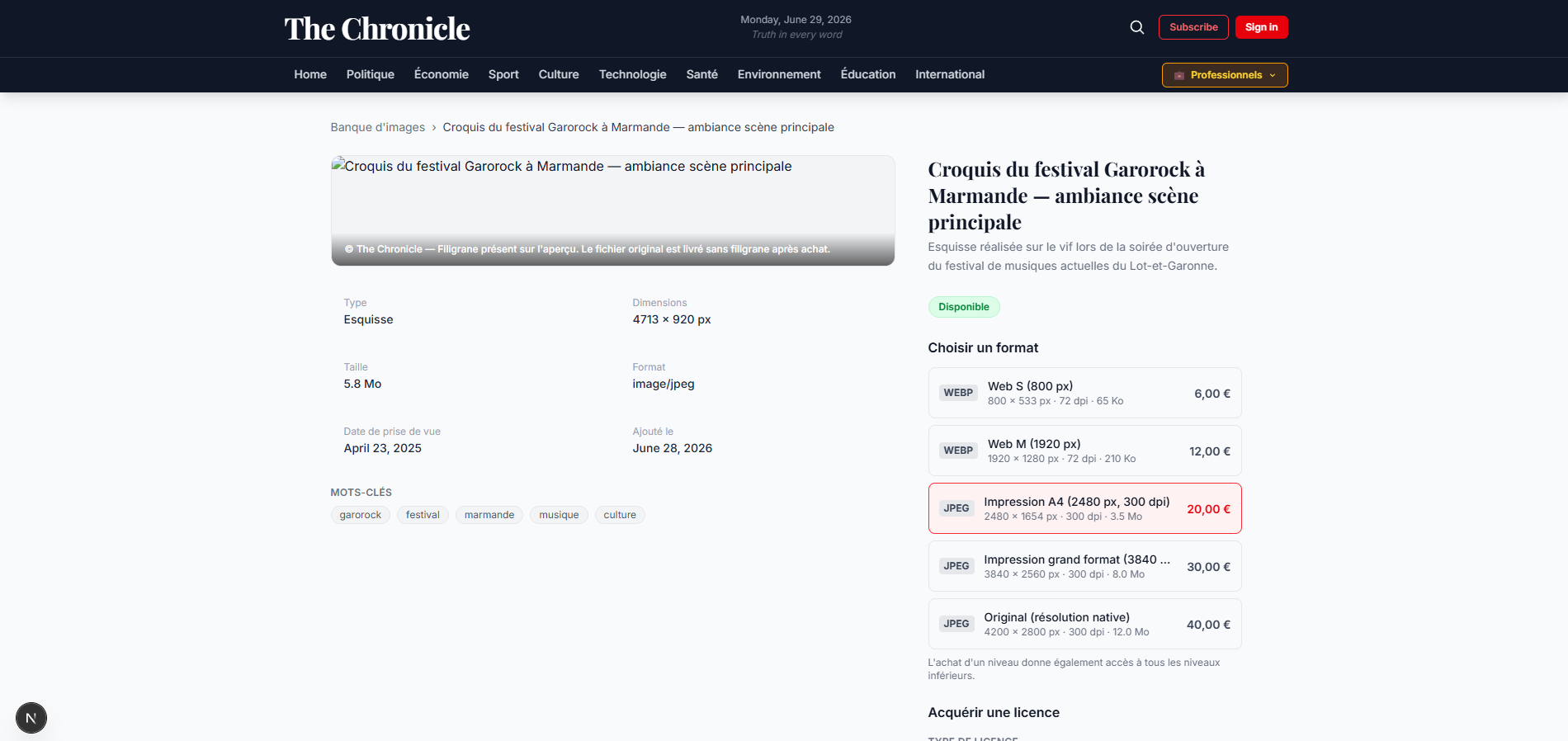The height and width of the screenshot is (741, 1568).
Task: Open the search icon in header
Action: click(1136, 27)
